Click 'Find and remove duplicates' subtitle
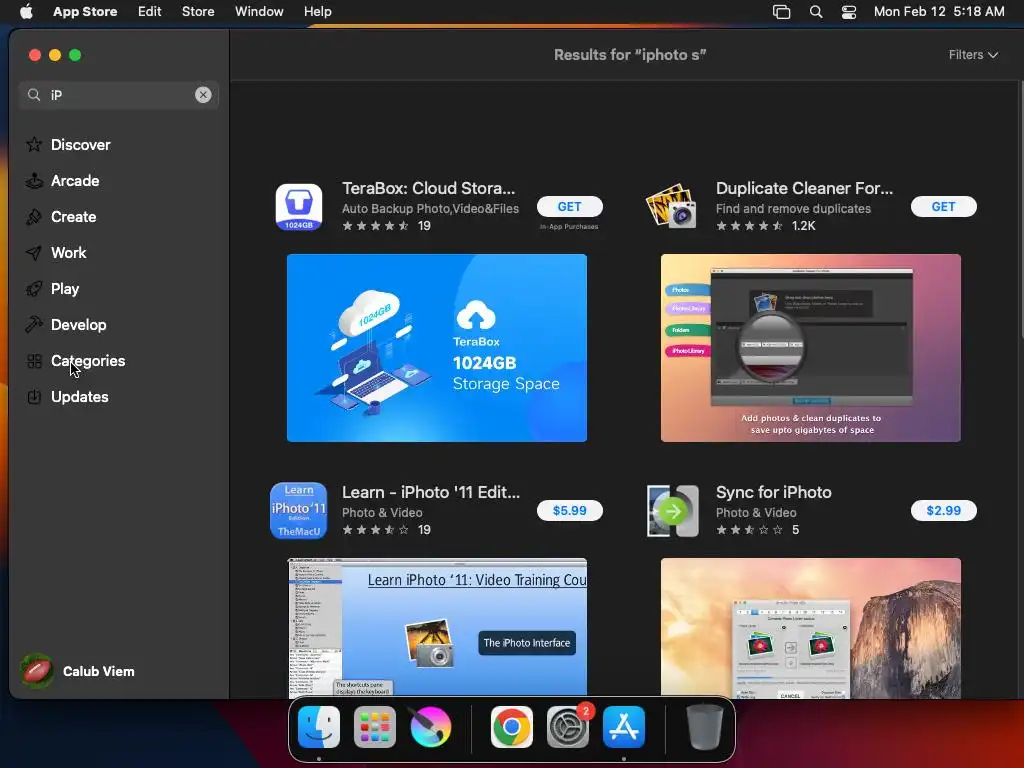Screen dimensions: 1024x768 coord(793,209)
